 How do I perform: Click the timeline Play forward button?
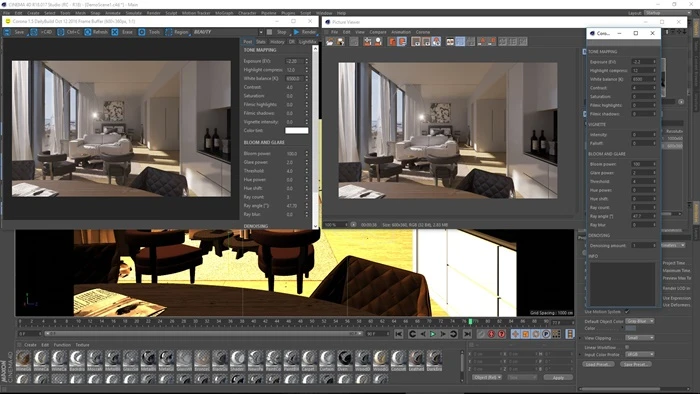(433, 334)
